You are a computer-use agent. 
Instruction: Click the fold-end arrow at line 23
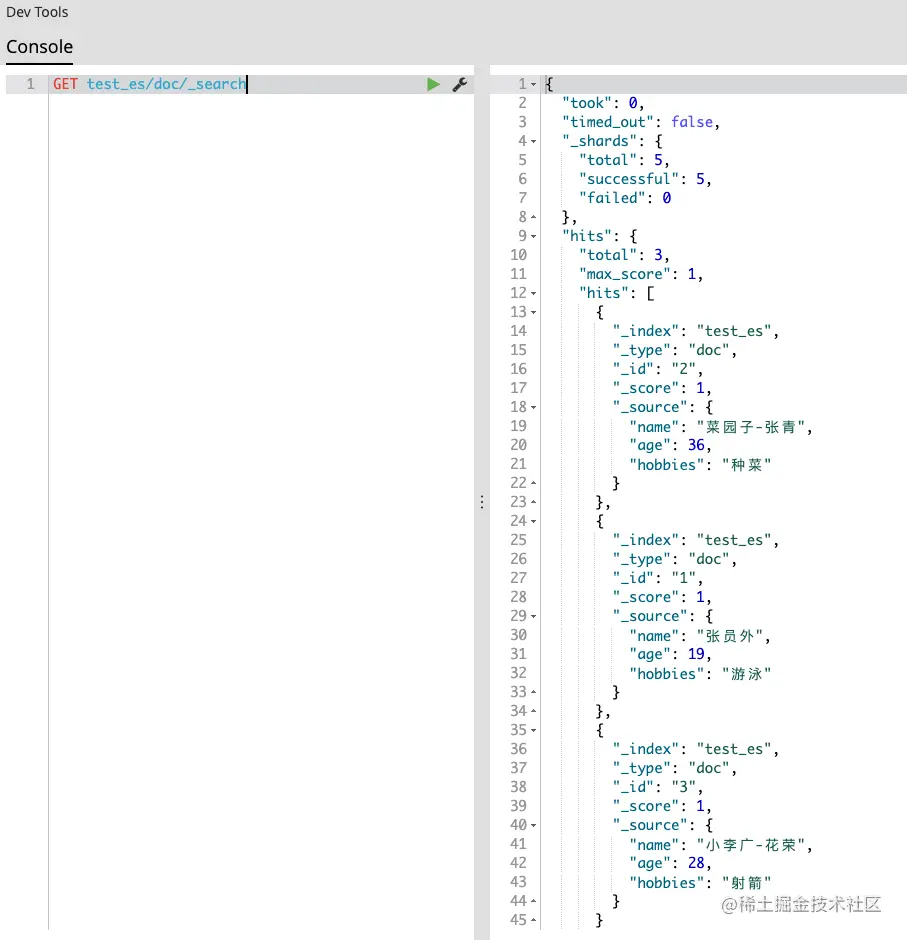point(534,502)
